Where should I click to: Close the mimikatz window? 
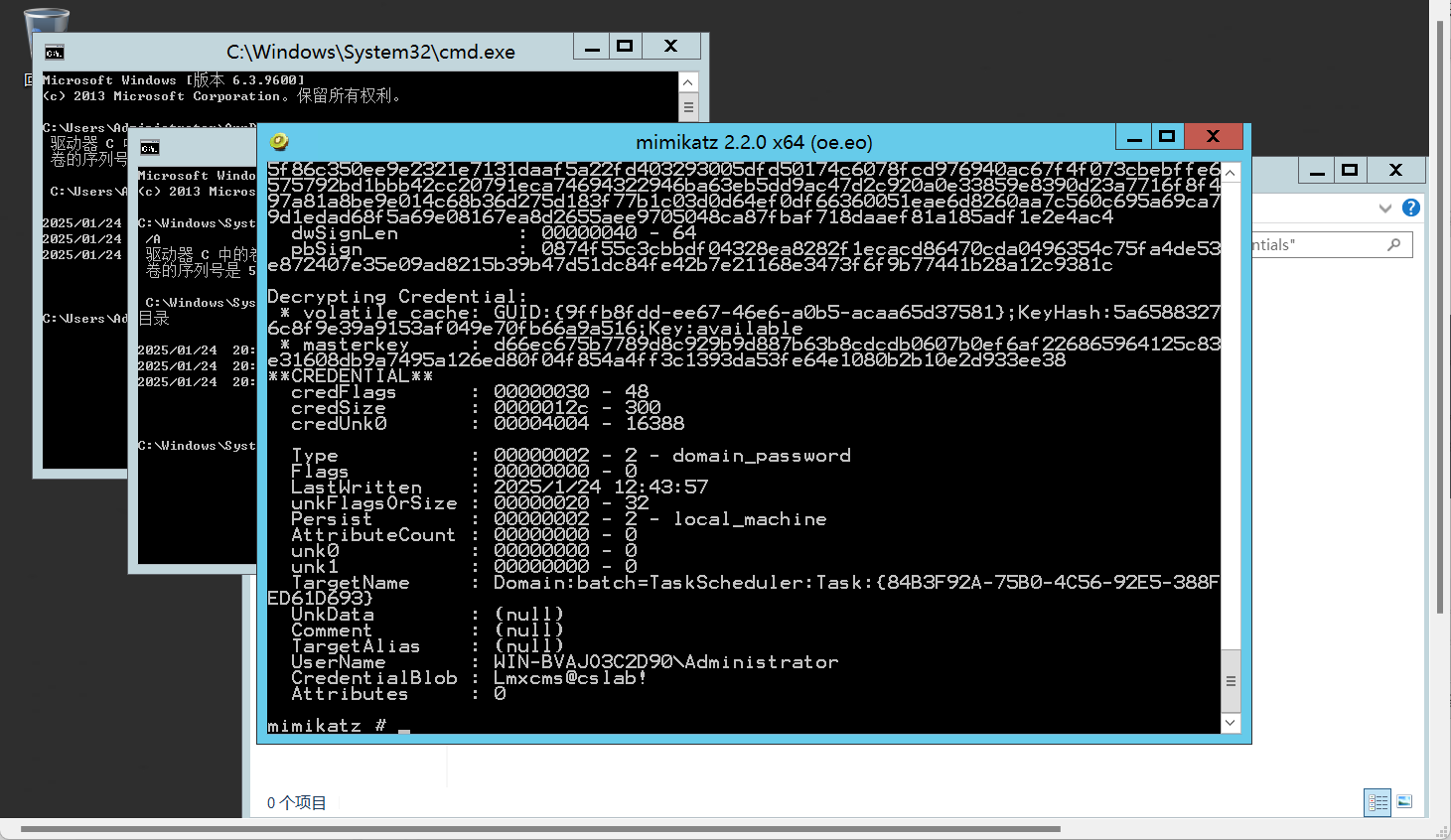pos(1214,137)
